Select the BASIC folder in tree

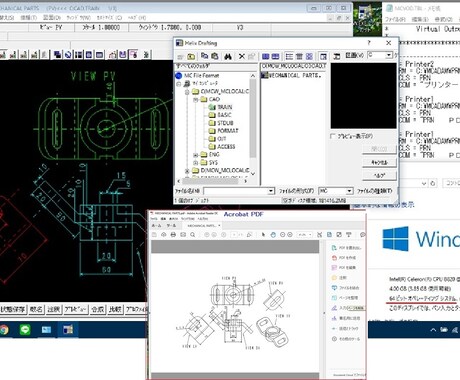(224, 115)
